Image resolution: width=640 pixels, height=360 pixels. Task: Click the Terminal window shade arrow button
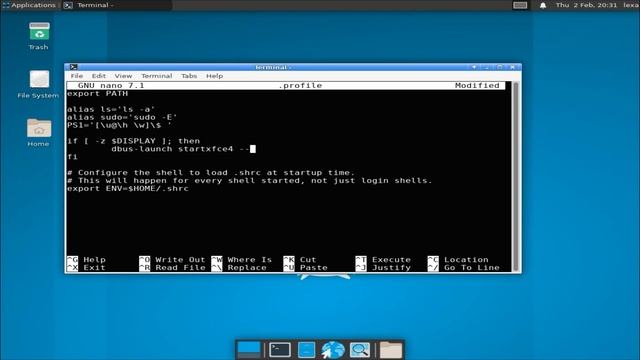474,67
